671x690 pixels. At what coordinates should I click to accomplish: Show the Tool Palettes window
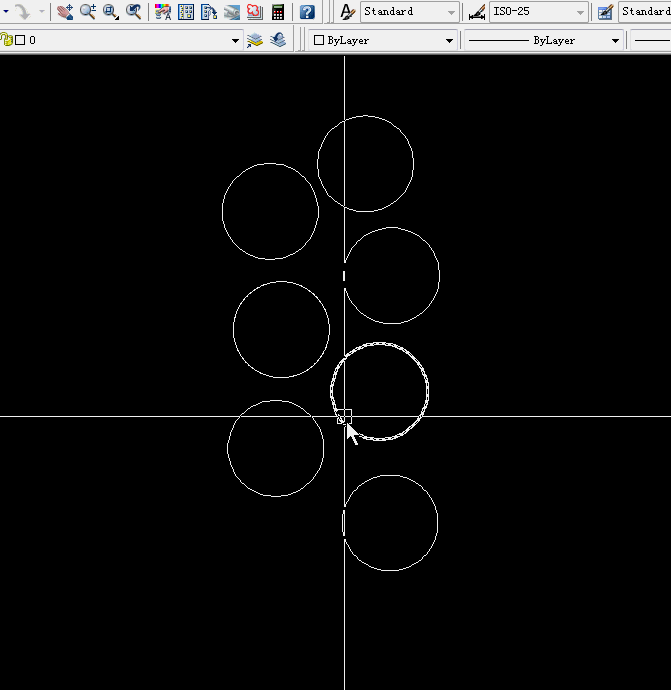tap(209, 12)
